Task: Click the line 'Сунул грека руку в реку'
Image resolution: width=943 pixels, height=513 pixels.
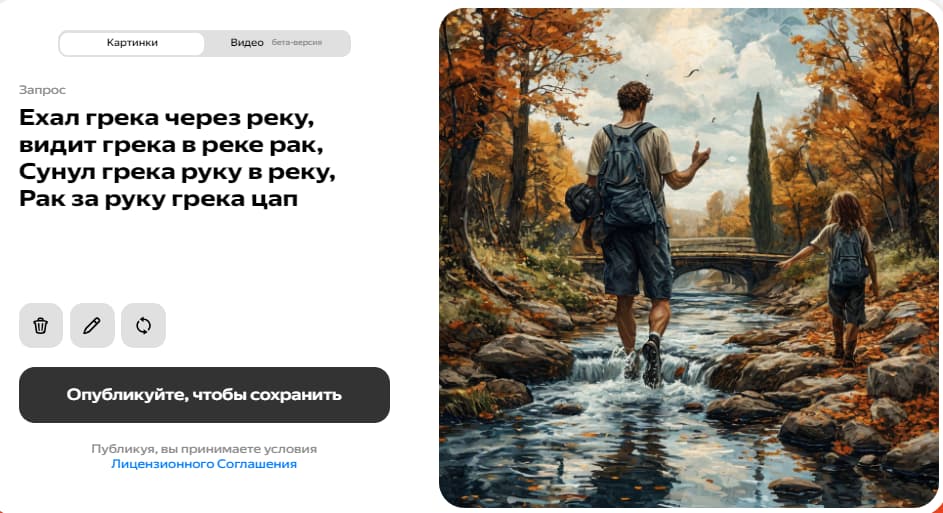Action: coord(177,171)
